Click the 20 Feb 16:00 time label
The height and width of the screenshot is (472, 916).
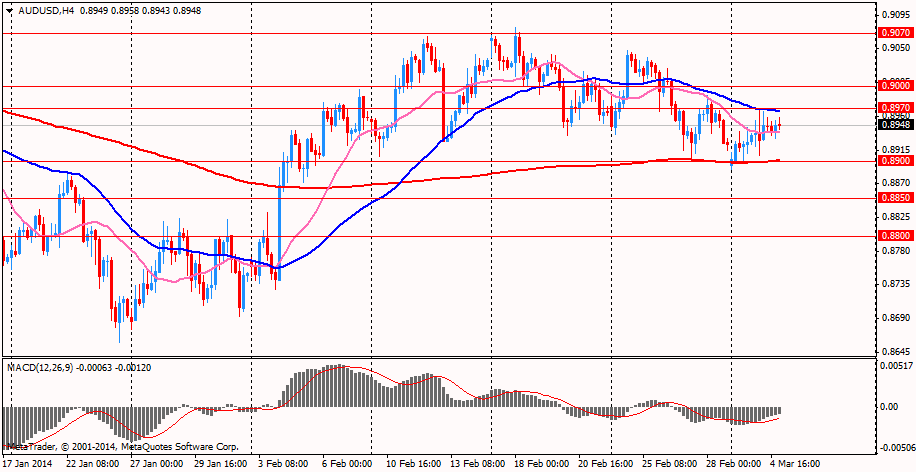click(x=608, y=463)
